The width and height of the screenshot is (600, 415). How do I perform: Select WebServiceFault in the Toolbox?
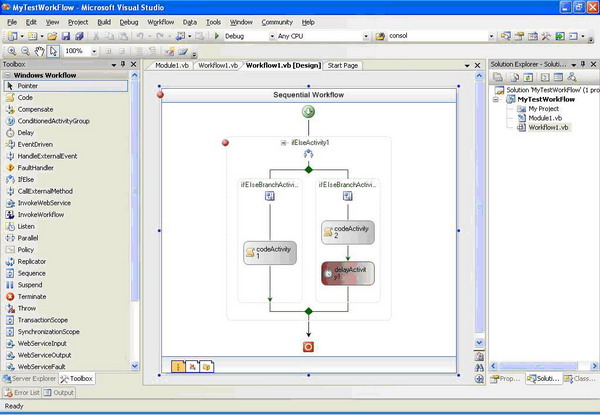(41, 367)
